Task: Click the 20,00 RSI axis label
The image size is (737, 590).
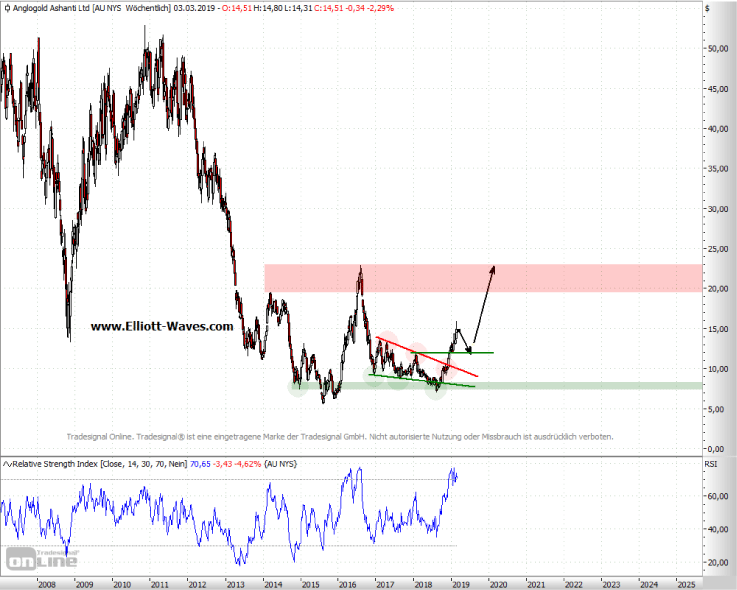Action: [x=717, y=563]
